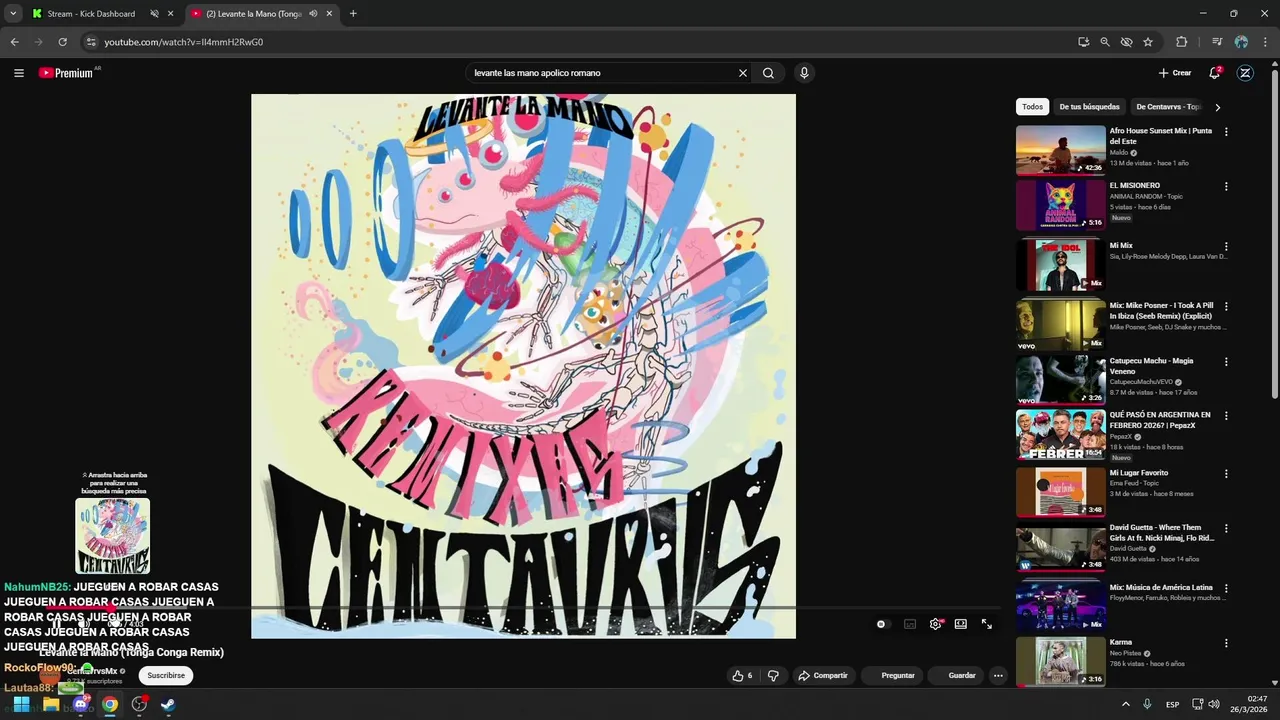The width and height of the screenshot is (1280, 720).
Task: Open the Mi Mix playlist thumbnail
Action: [1060, 264]
